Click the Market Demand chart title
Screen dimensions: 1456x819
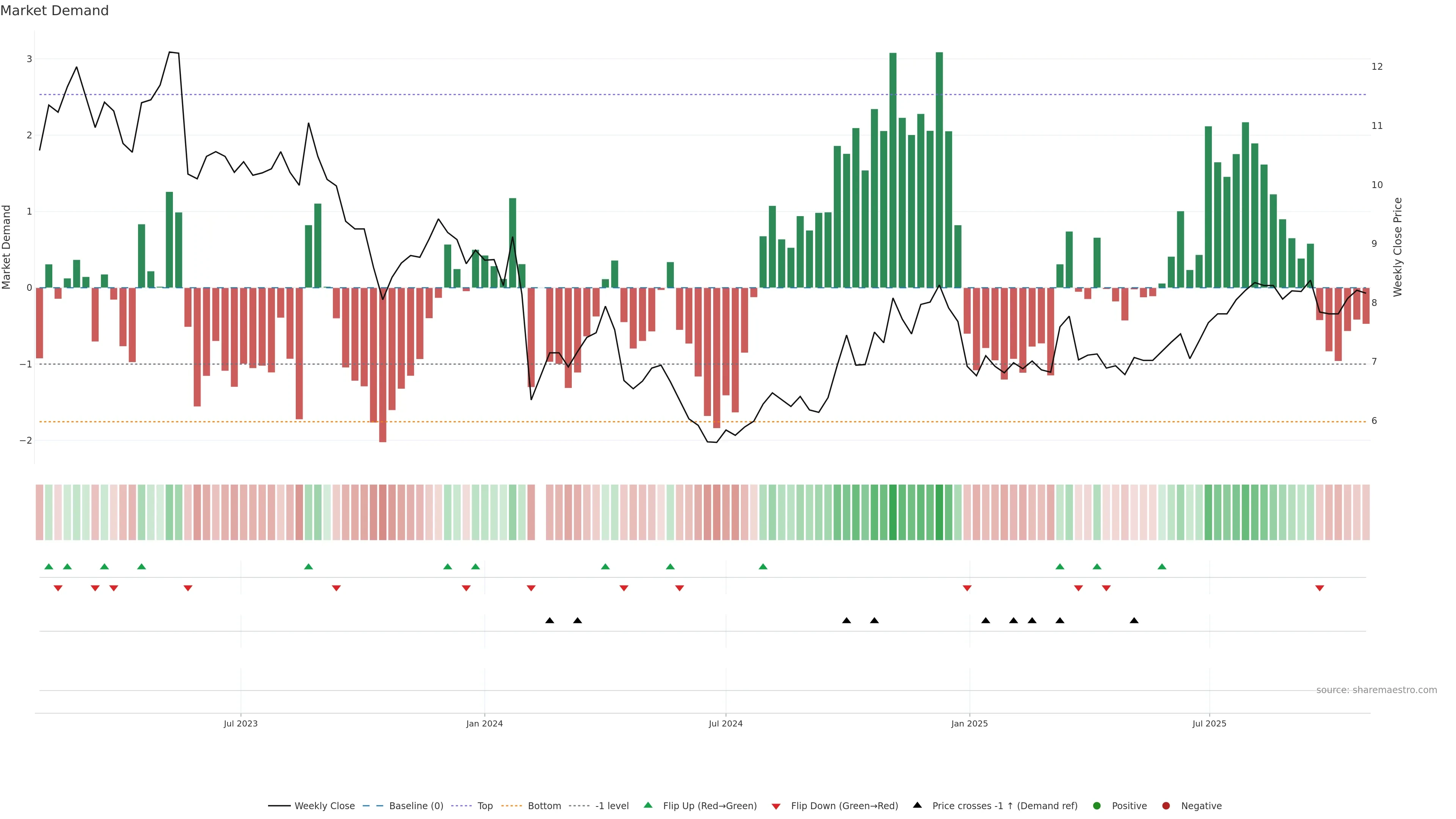tap(54, 11)
